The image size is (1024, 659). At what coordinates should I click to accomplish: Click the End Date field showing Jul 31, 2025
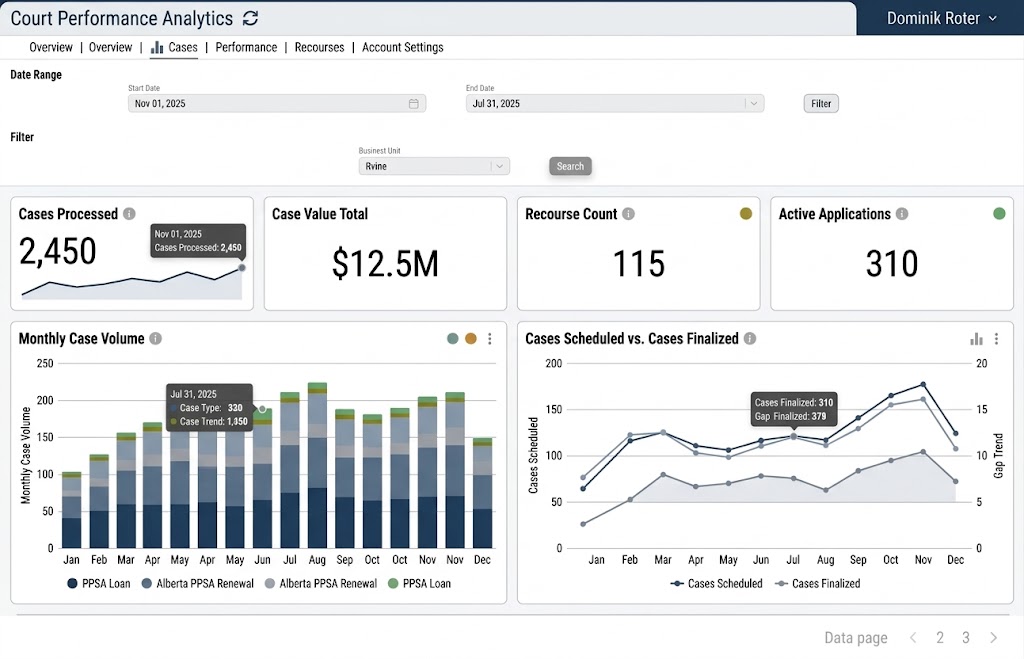coord(615,103)
